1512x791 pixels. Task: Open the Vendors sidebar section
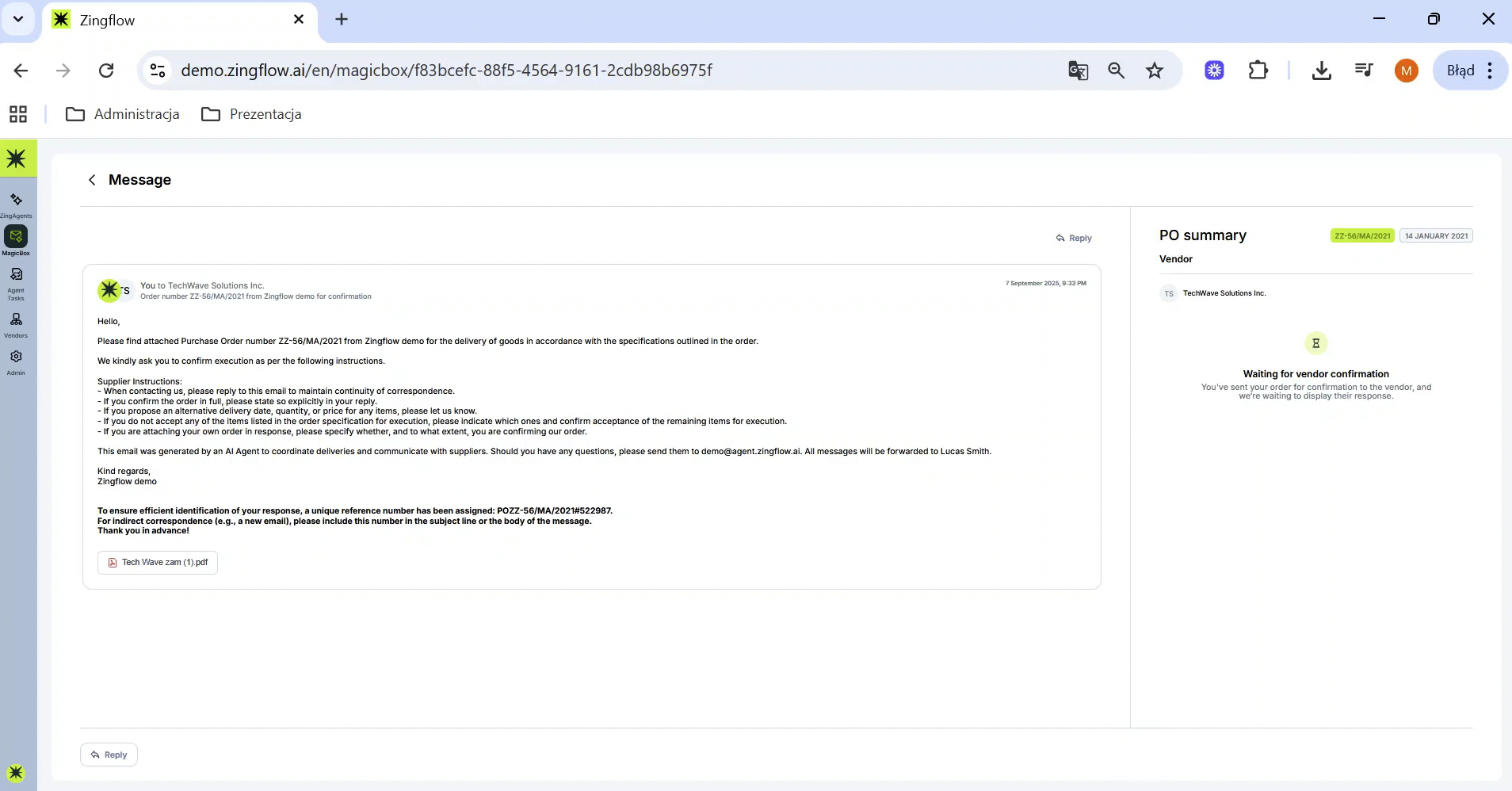click(16, 323)
